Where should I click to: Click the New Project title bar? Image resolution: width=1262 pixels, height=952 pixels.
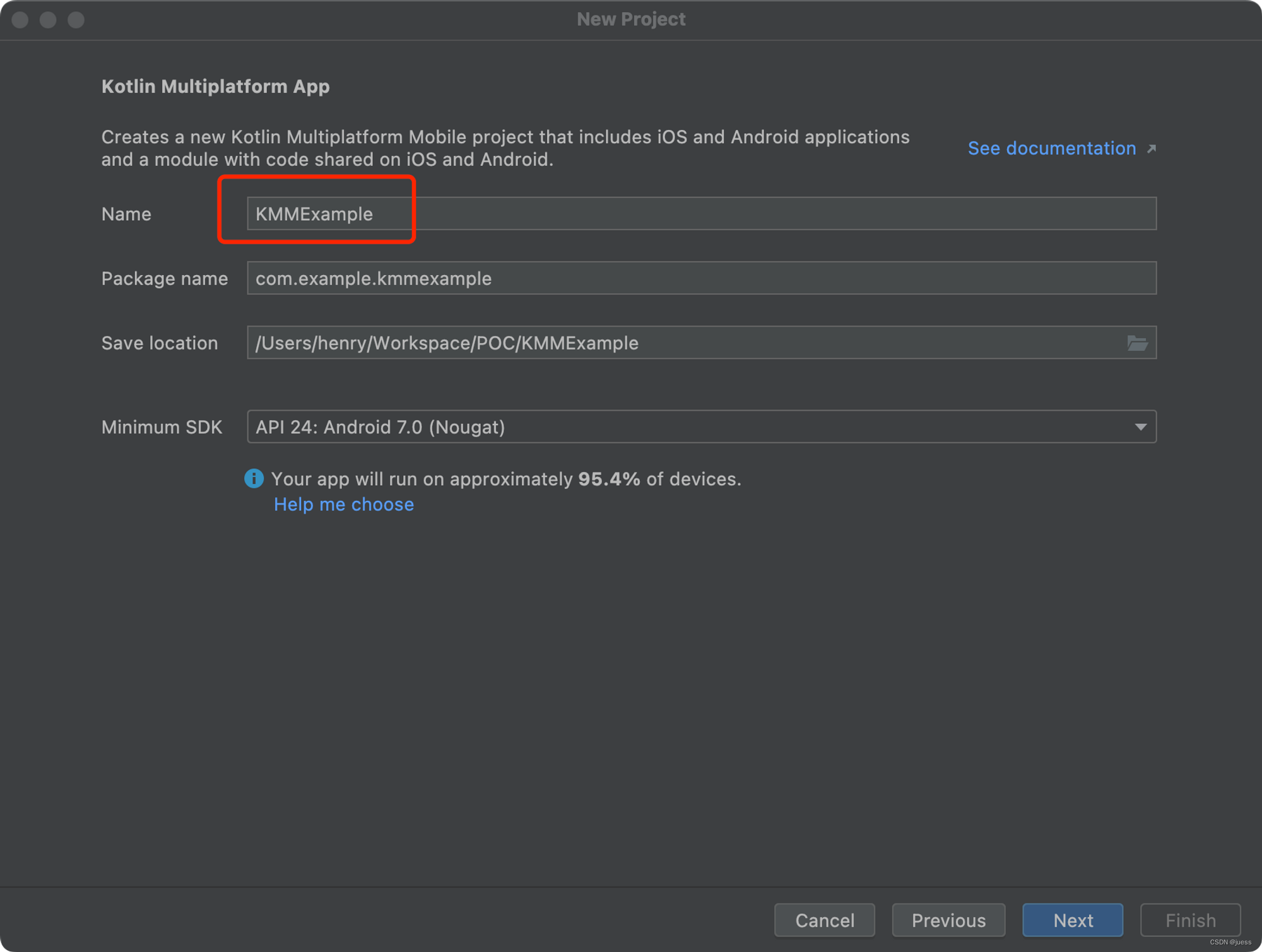coord(631,20)
